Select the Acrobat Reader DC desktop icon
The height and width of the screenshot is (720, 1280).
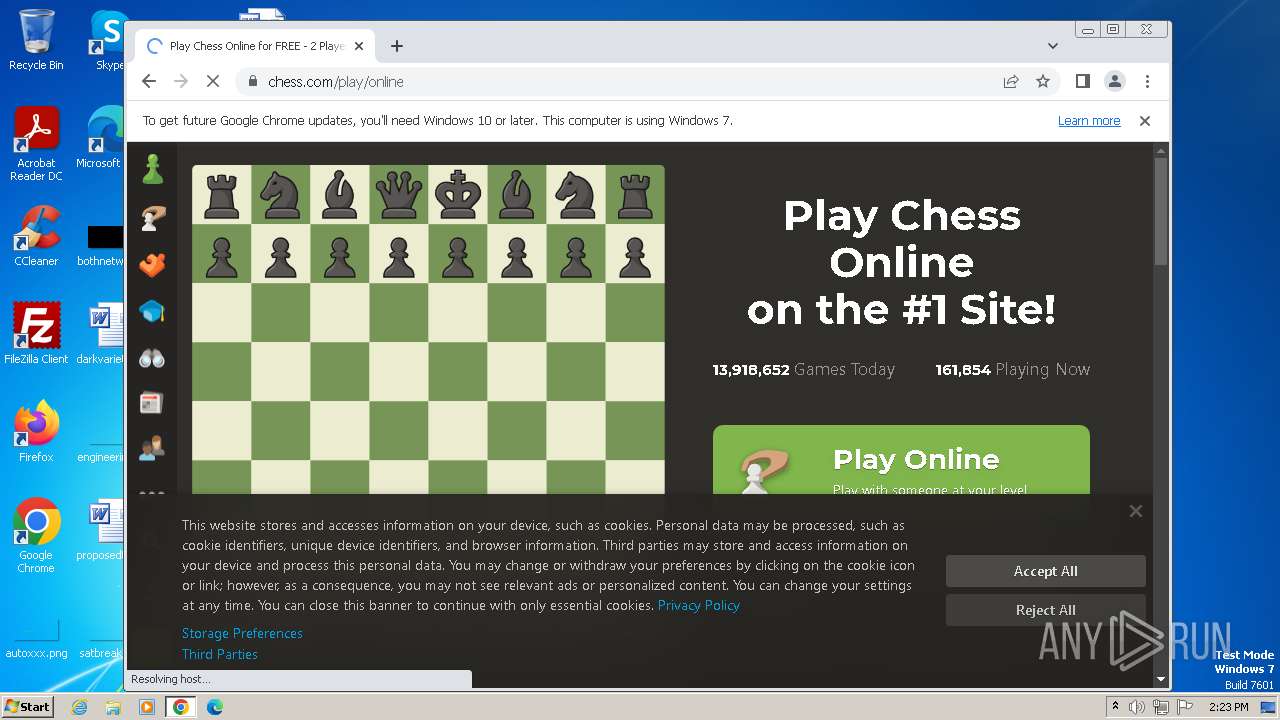point(36,144)
